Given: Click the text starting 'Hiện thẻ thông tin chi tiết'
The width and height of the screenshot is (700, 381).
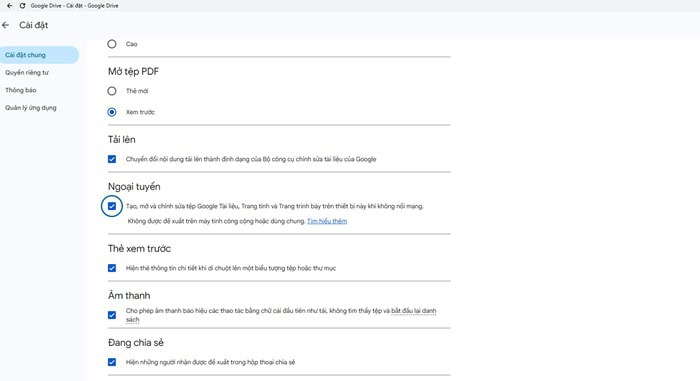Looking at the screenshot, I should pyautogui.click(x=231, y=268).
